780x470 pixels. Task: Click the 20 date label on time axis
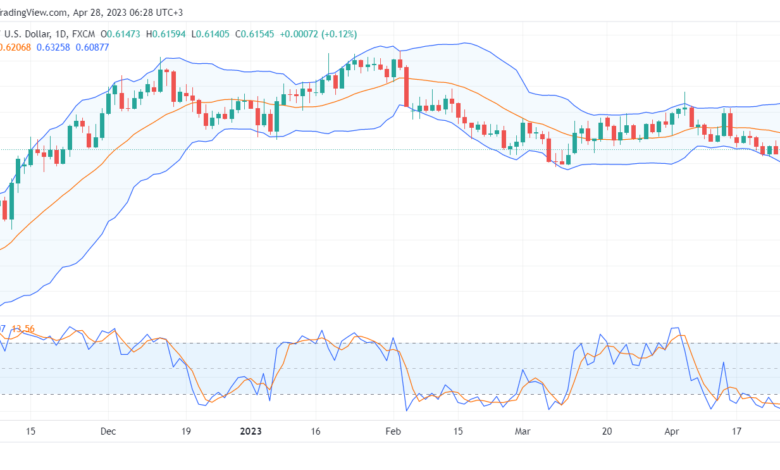click(x=607, y=431)
